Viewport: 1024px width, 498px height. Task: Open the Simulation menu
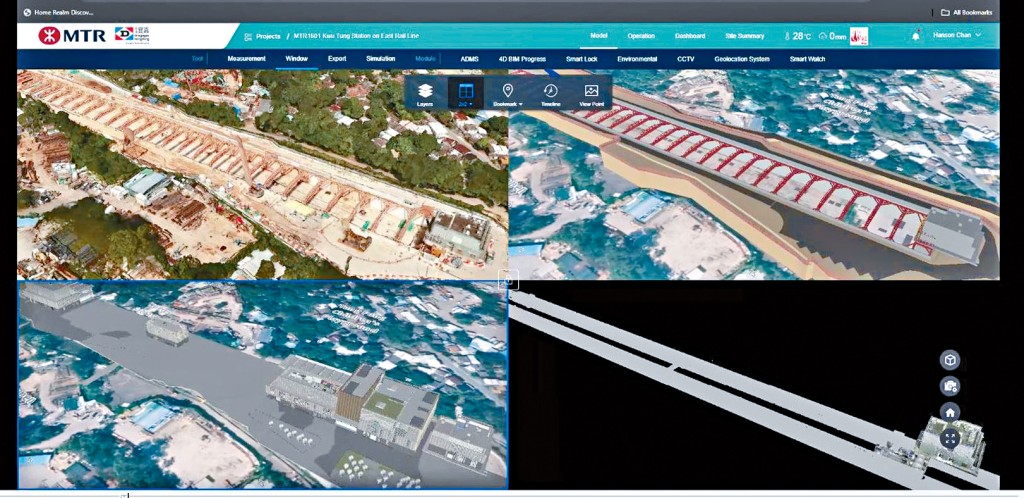point(380,59)
